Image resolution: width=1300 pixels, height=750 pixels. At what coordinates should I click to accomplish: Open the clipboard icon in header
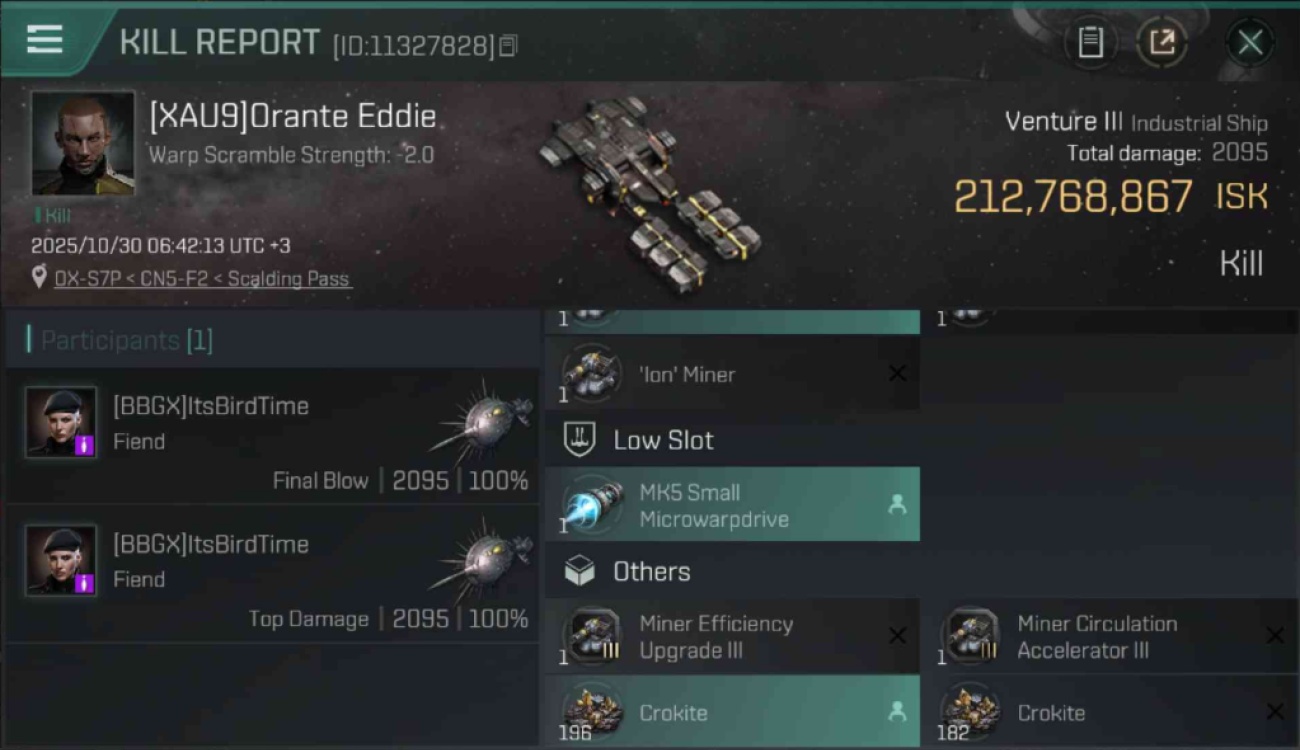coord(1090,43)
